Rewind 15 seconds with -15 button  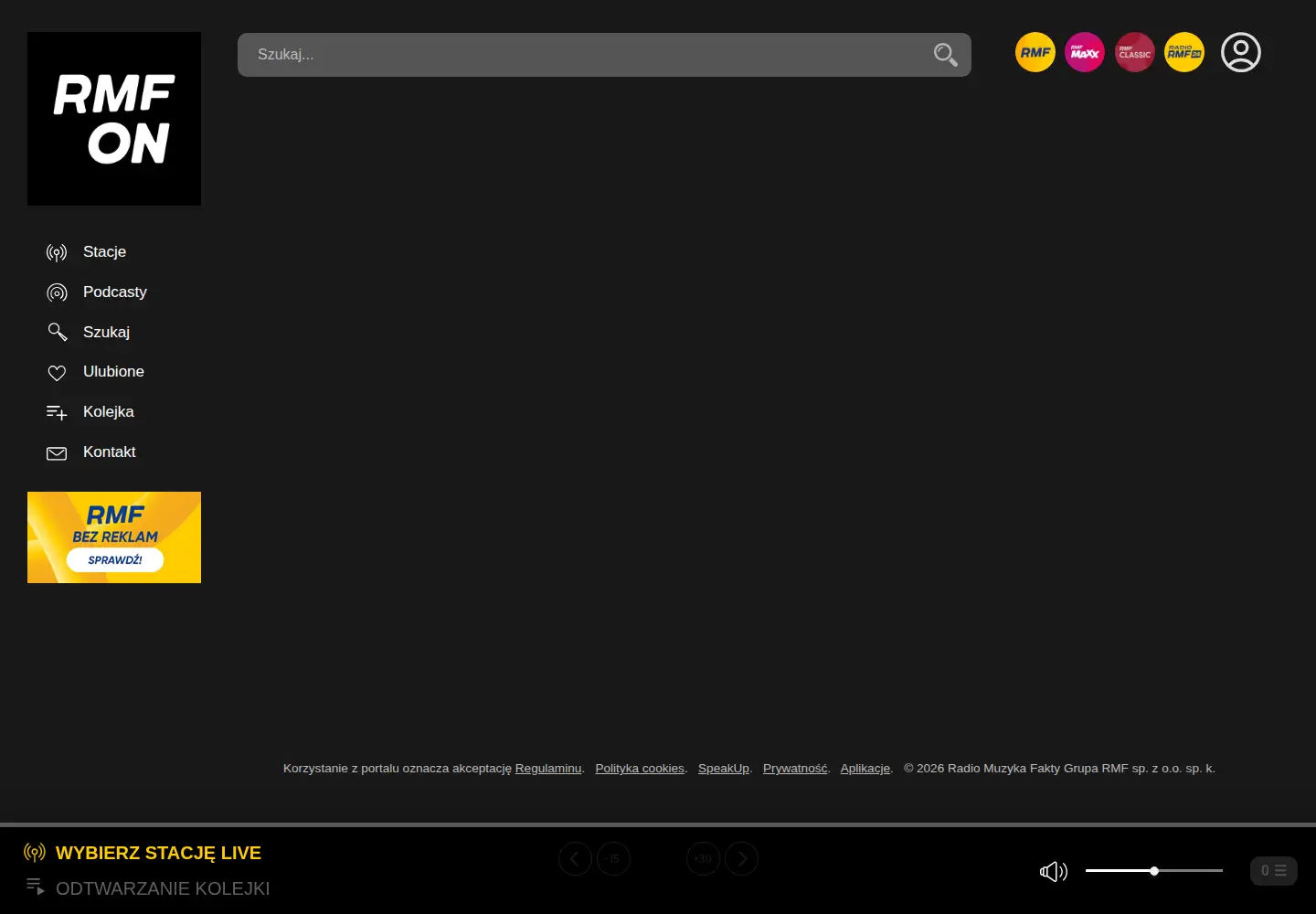click(613, 858)
